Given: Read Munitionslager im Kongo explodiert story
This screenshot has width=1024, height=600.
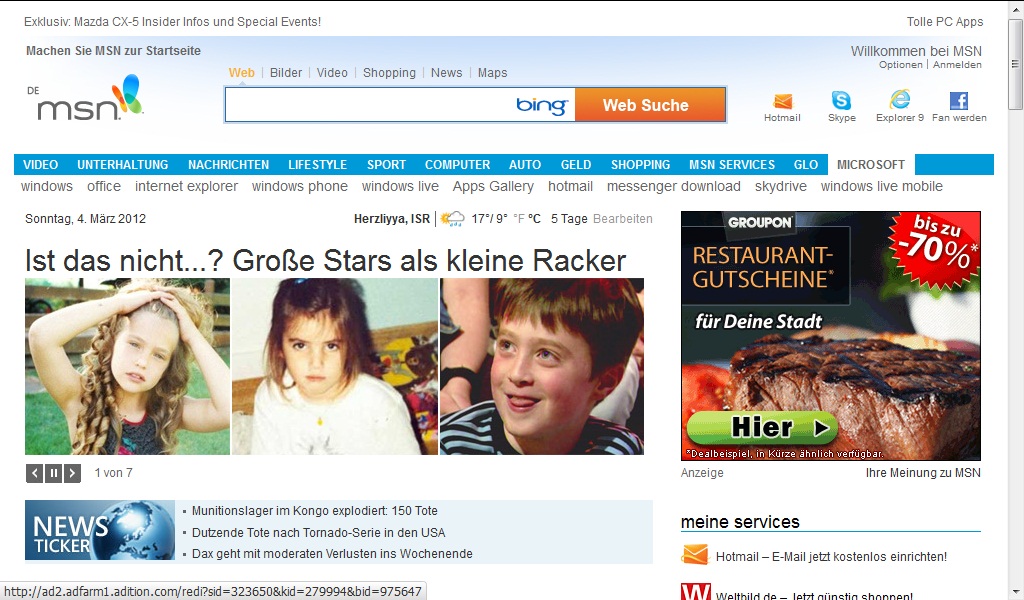Looking at the screenshot, I should (x=315, y=511).
